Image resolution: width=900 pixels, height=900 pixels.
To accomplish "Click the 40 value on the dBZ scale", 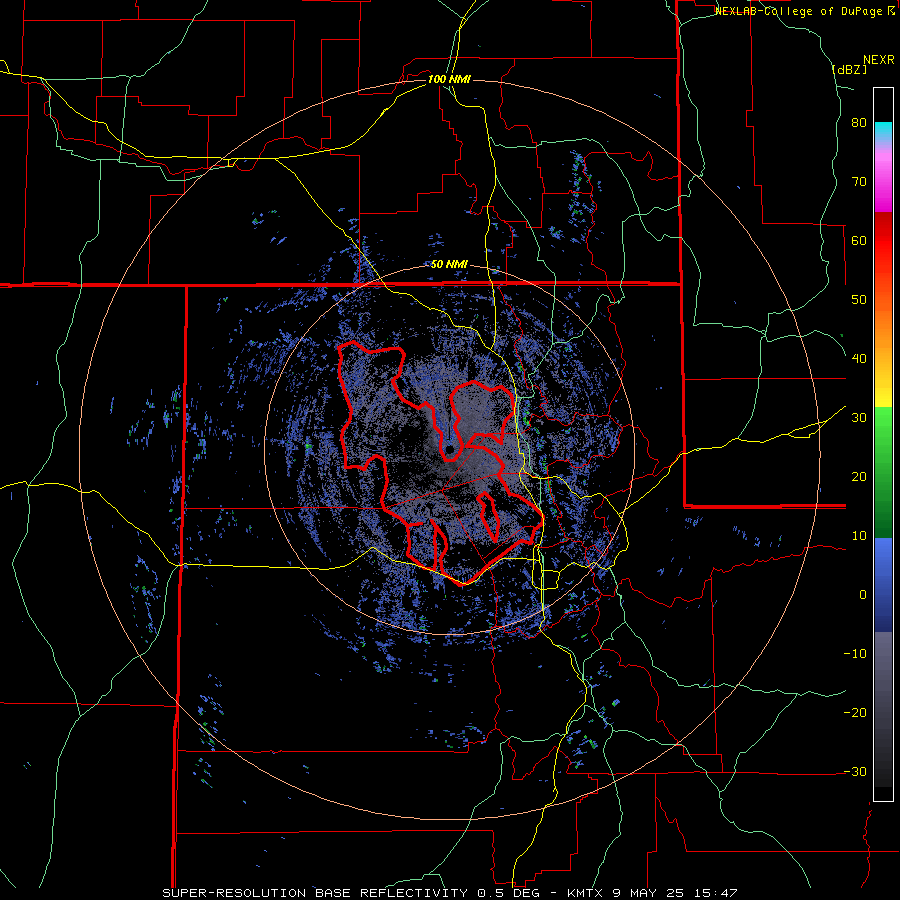I will (859, 359).
